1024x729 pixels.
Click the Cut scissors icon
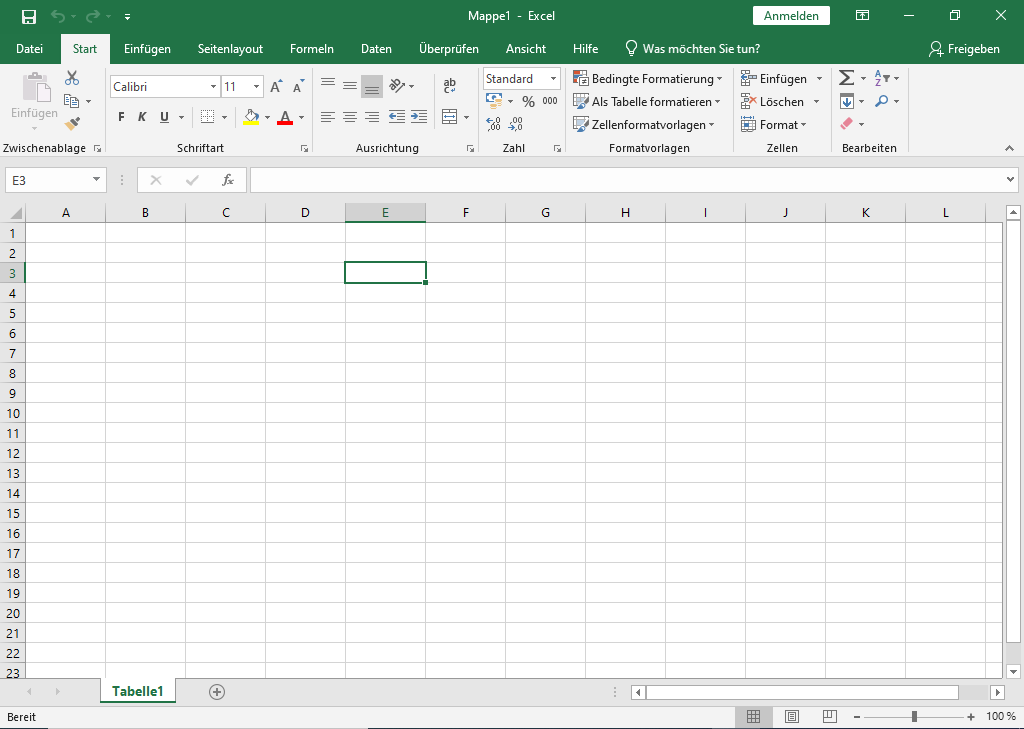click(x=72, y=78)
